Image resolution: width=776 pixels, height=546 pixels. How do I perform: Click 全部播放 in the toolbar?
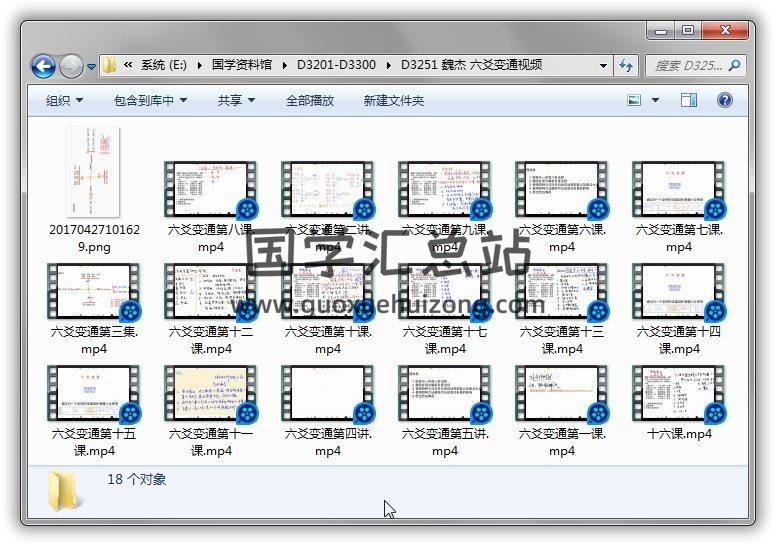(310, 100)
